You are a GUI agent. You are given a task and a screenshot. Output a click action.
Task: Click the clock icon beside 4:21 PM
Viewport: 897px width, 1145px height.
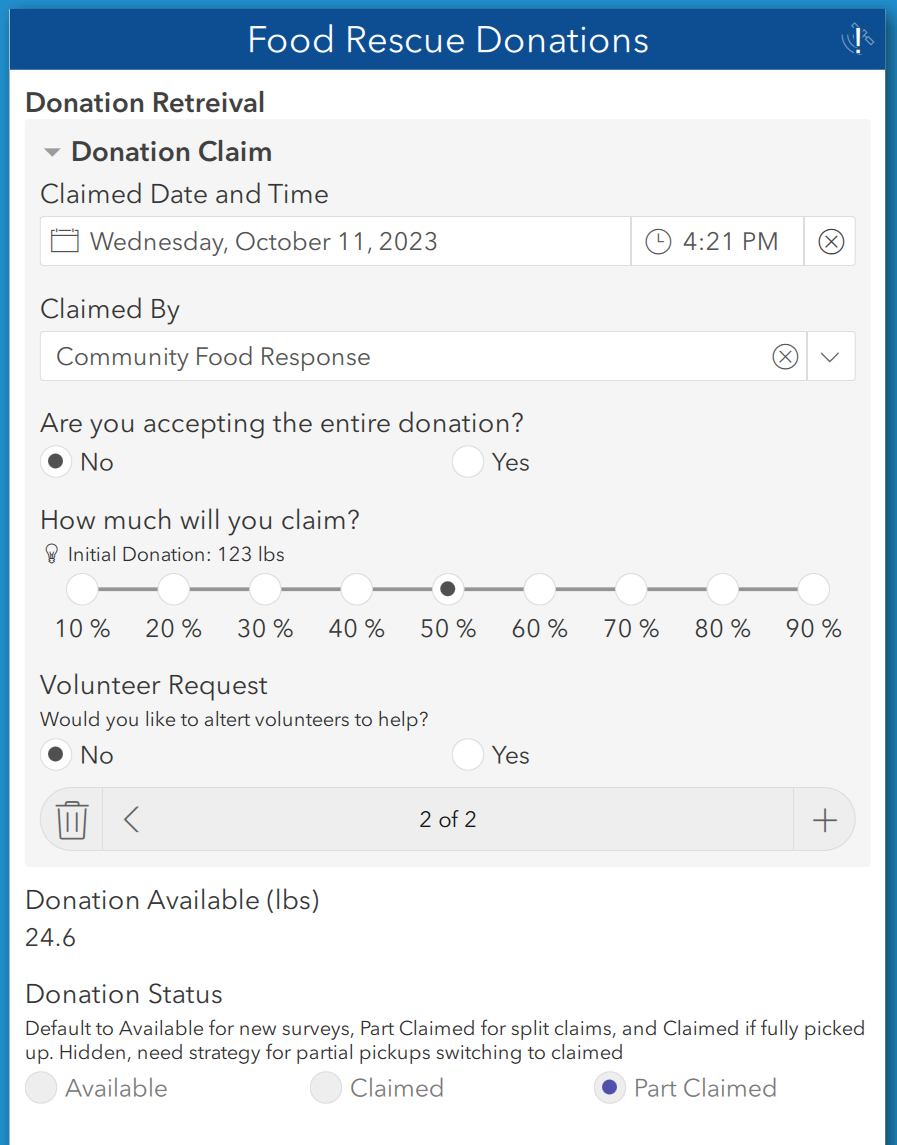click(659, 241)
